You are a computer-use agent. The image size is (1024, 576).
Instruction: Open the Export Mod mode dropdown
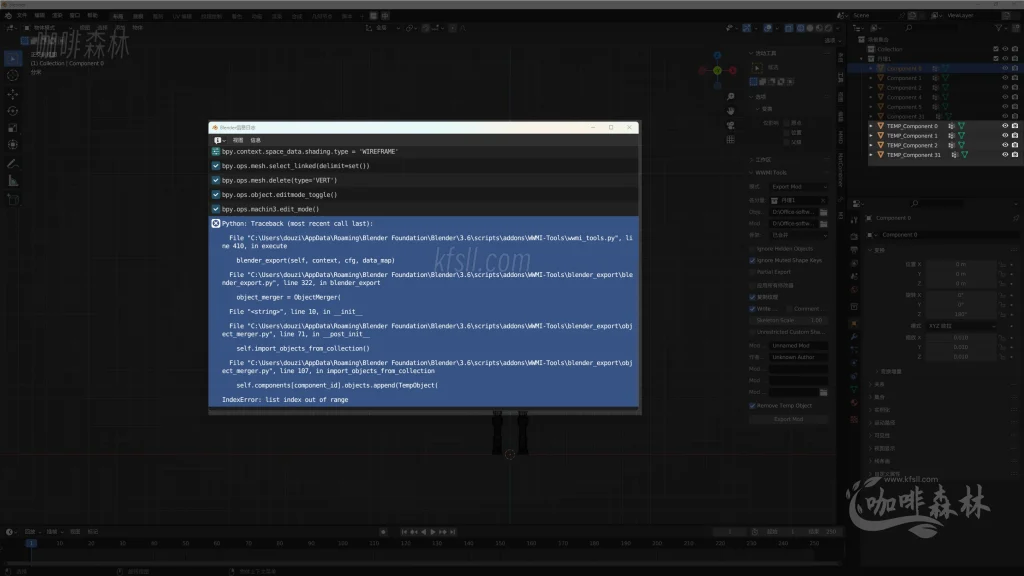coord(798,187)
